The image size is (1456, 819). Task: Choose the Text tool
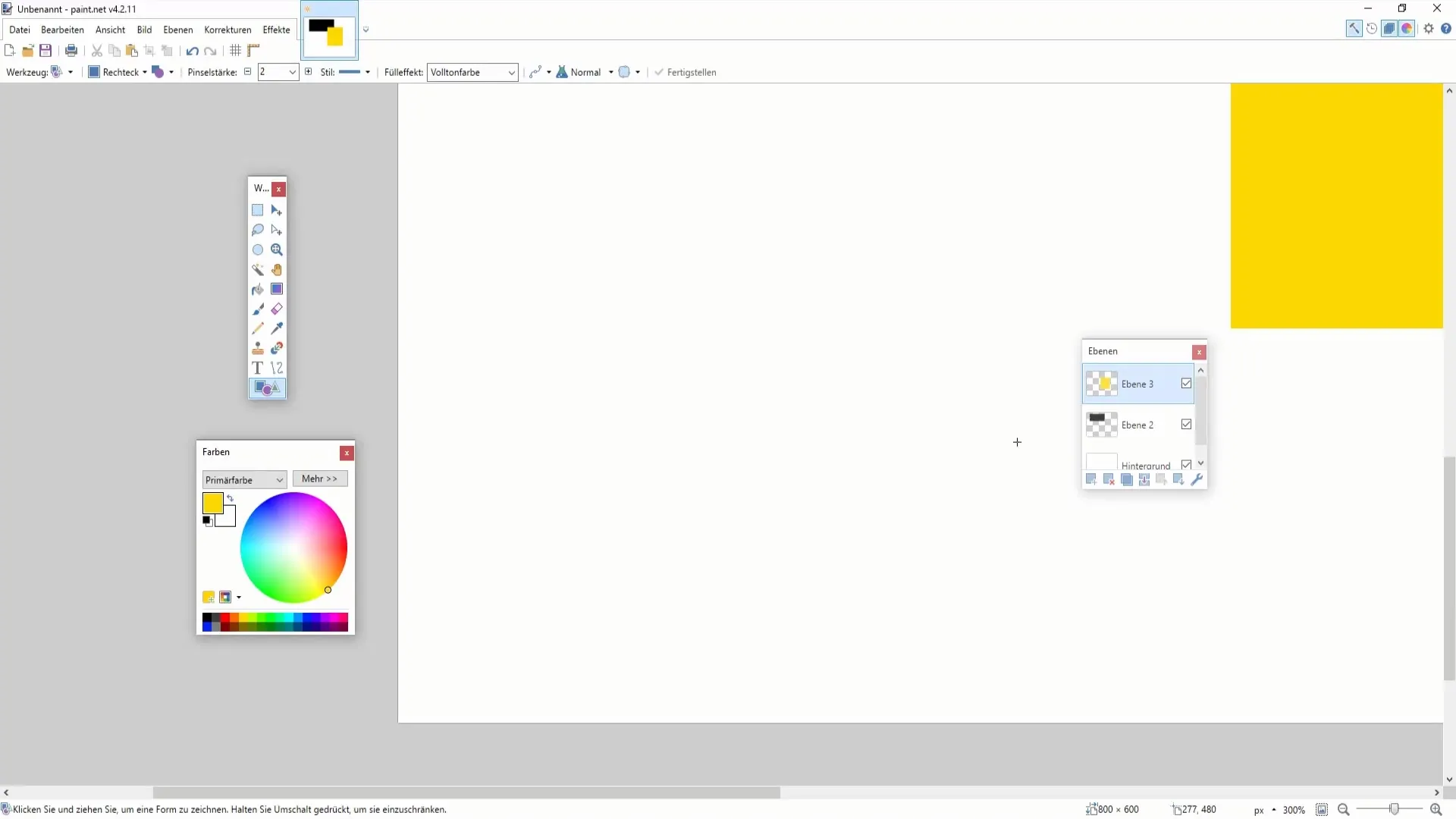pyautogui.click(x=258, y=368)
